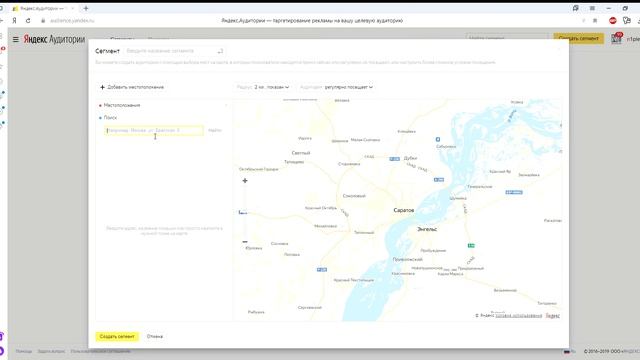This screenshot has height=360, width=640.
Task: Zoom in the map with plus
Action: pos(245,180)
